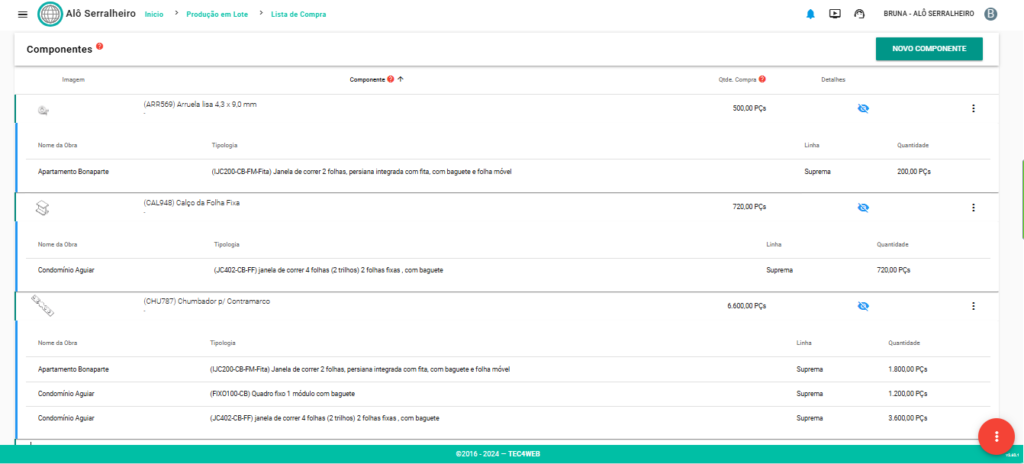Click help icon next to Qtde. Compra
The image size is (1024, 464).
pos(762,79)
